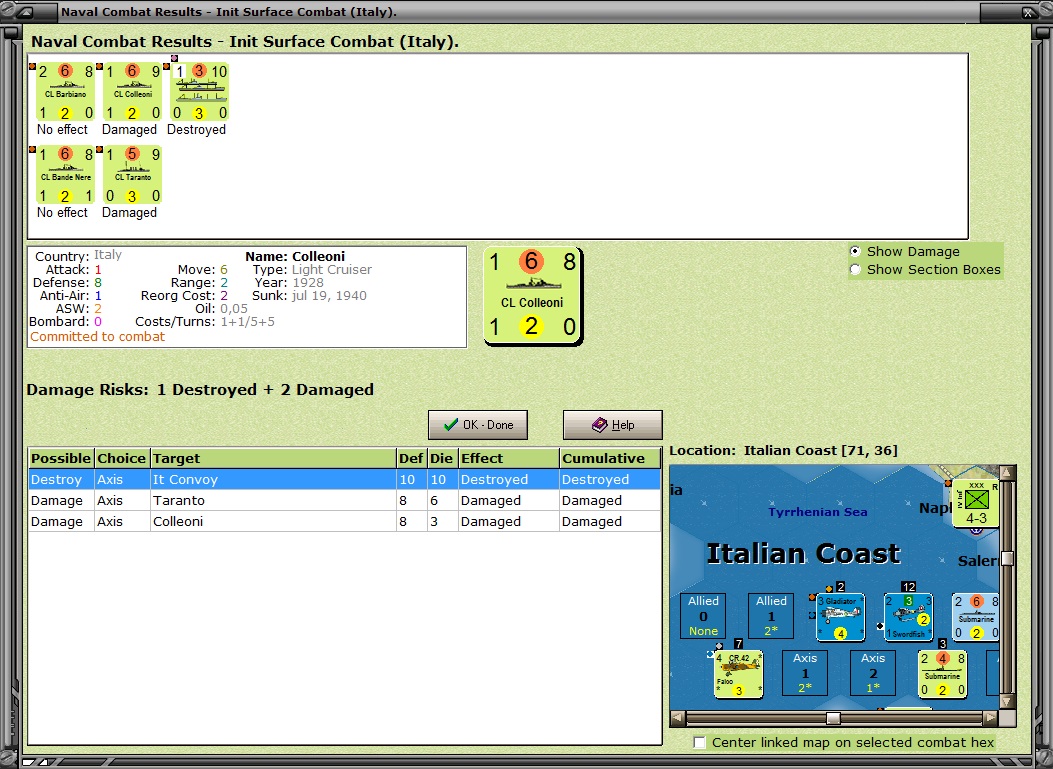Click the large CL Colleoni unit counter

click(533, 296)
